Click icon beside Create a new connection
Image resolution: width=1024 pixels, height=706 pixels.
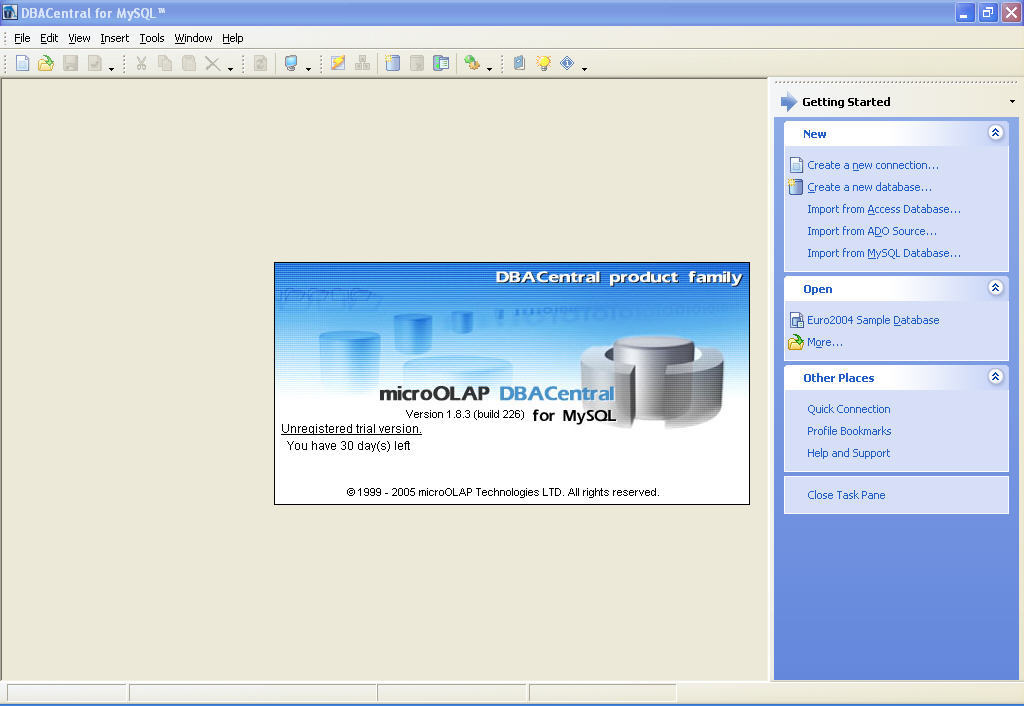[x=796, y=165]
